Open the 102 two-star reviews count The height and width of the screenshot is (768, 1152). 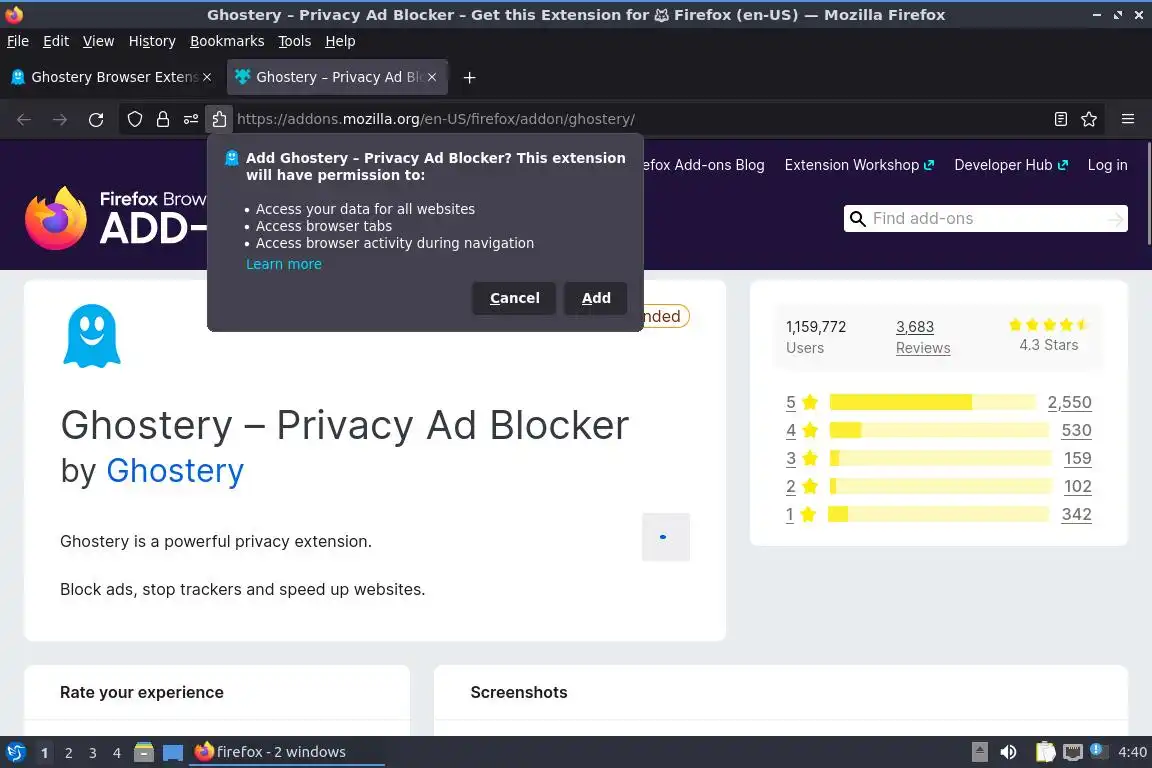coord(1078,487)
